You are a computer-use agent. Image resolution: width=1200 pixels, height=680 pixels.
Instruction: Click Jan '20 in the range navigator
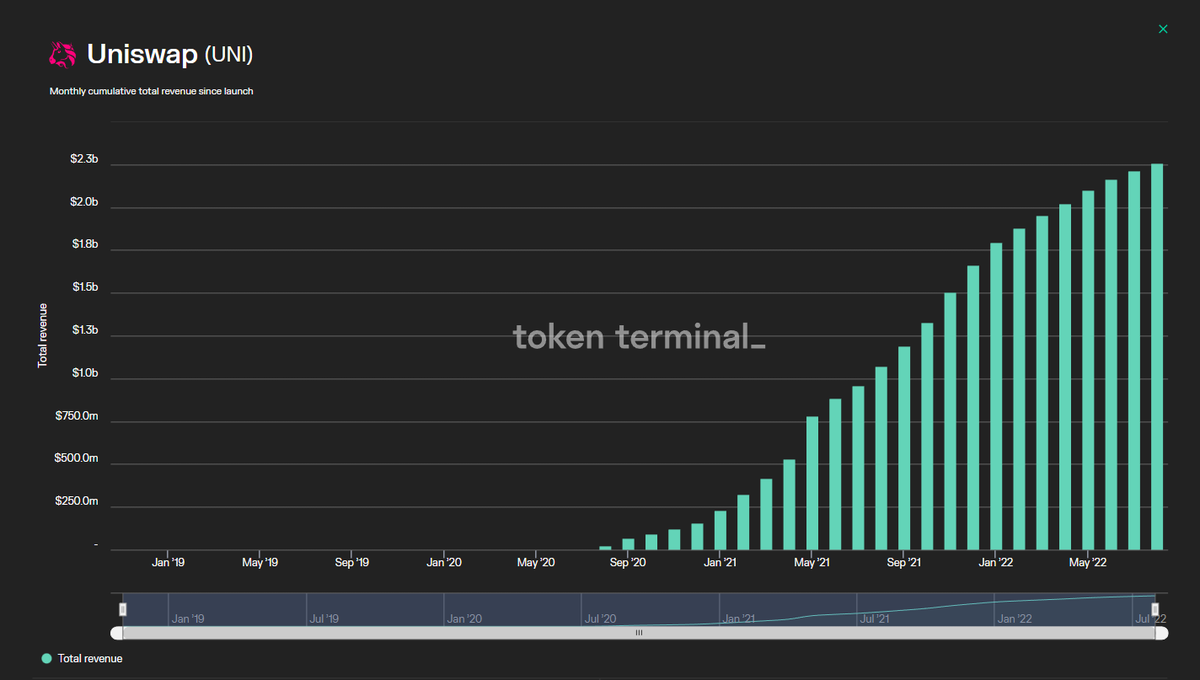464,619
